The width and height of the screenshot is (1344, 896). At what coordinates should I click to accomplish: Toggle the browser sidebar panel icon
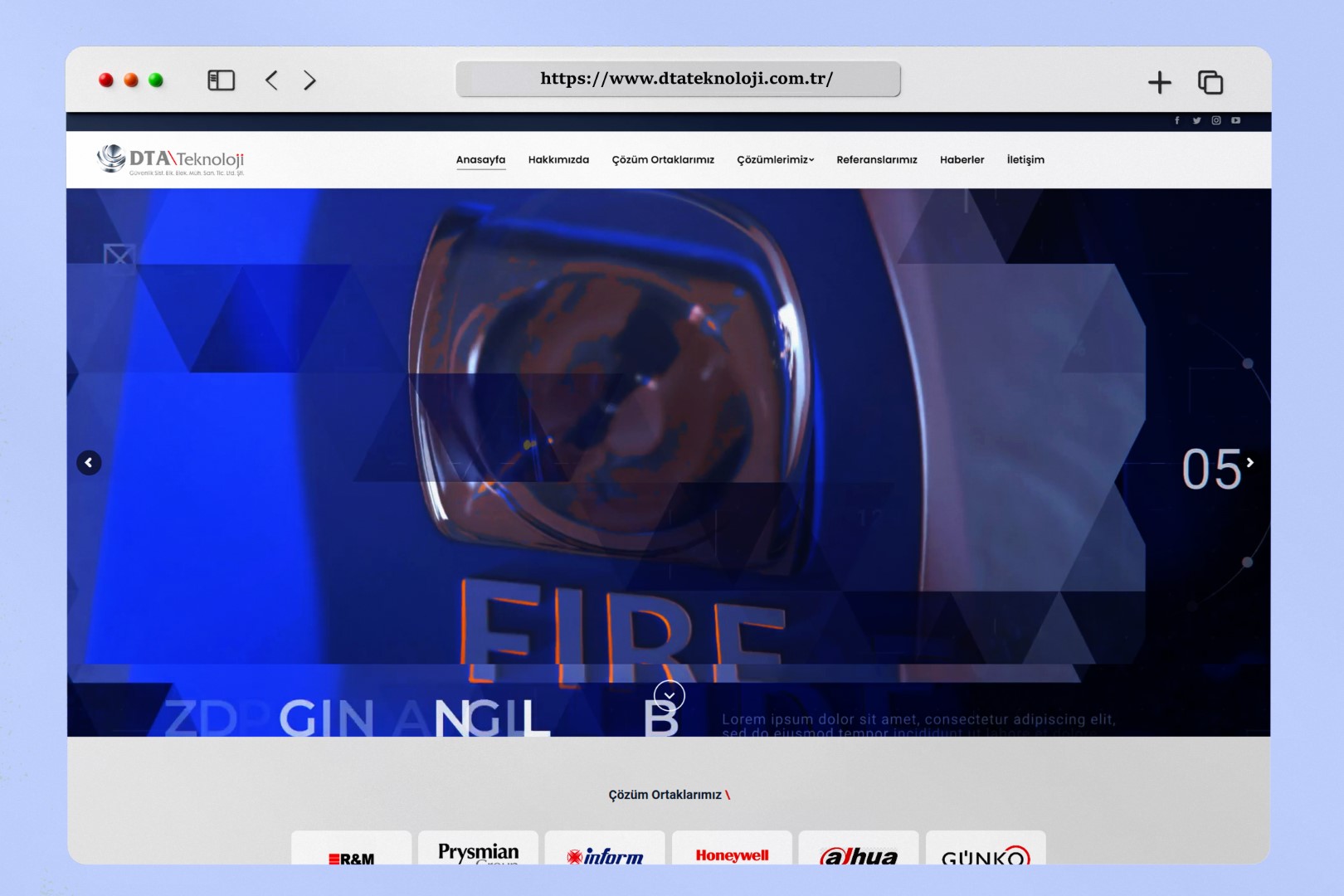click(221, 80)
